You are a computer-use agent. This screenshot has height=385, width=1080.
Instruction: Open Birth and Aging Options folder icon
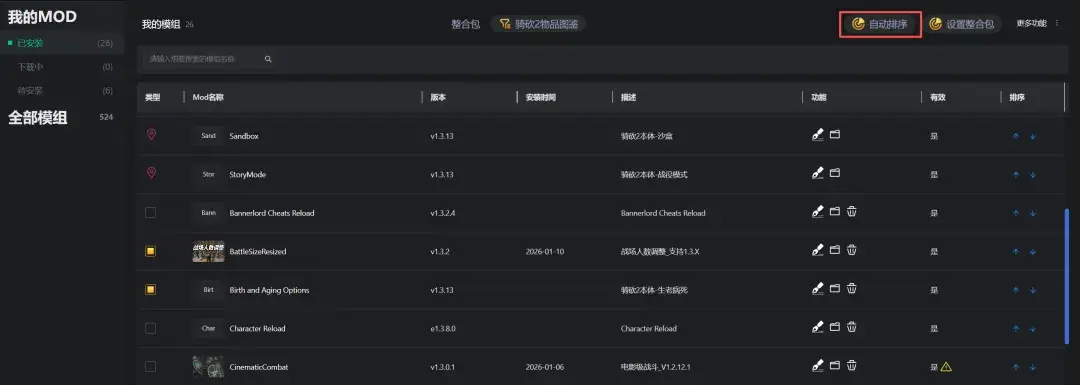tap(835, 289)
